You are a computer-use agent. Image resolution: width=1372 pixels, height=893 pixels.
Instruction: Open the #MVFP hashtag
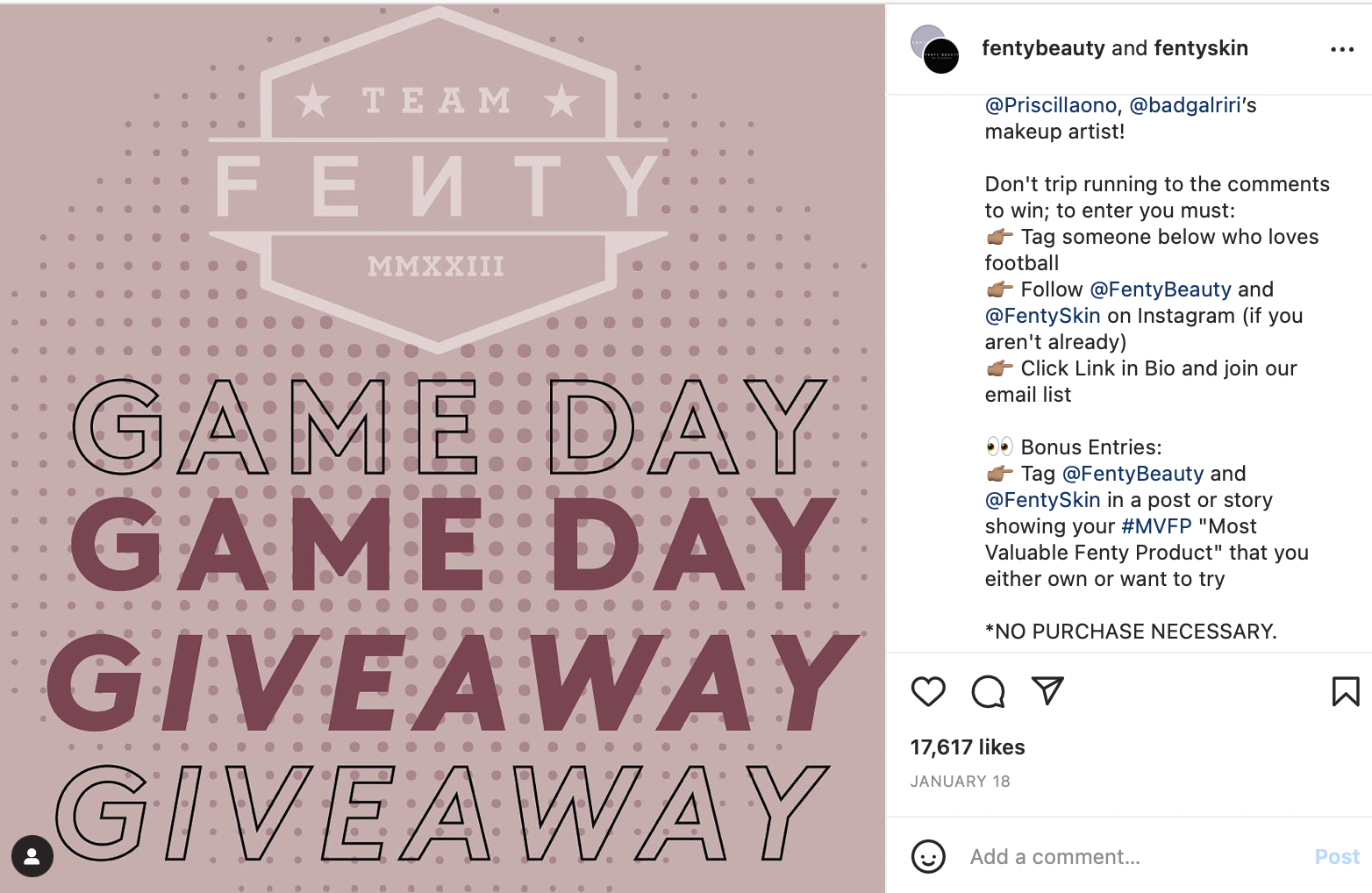[x=1156, y=526]
